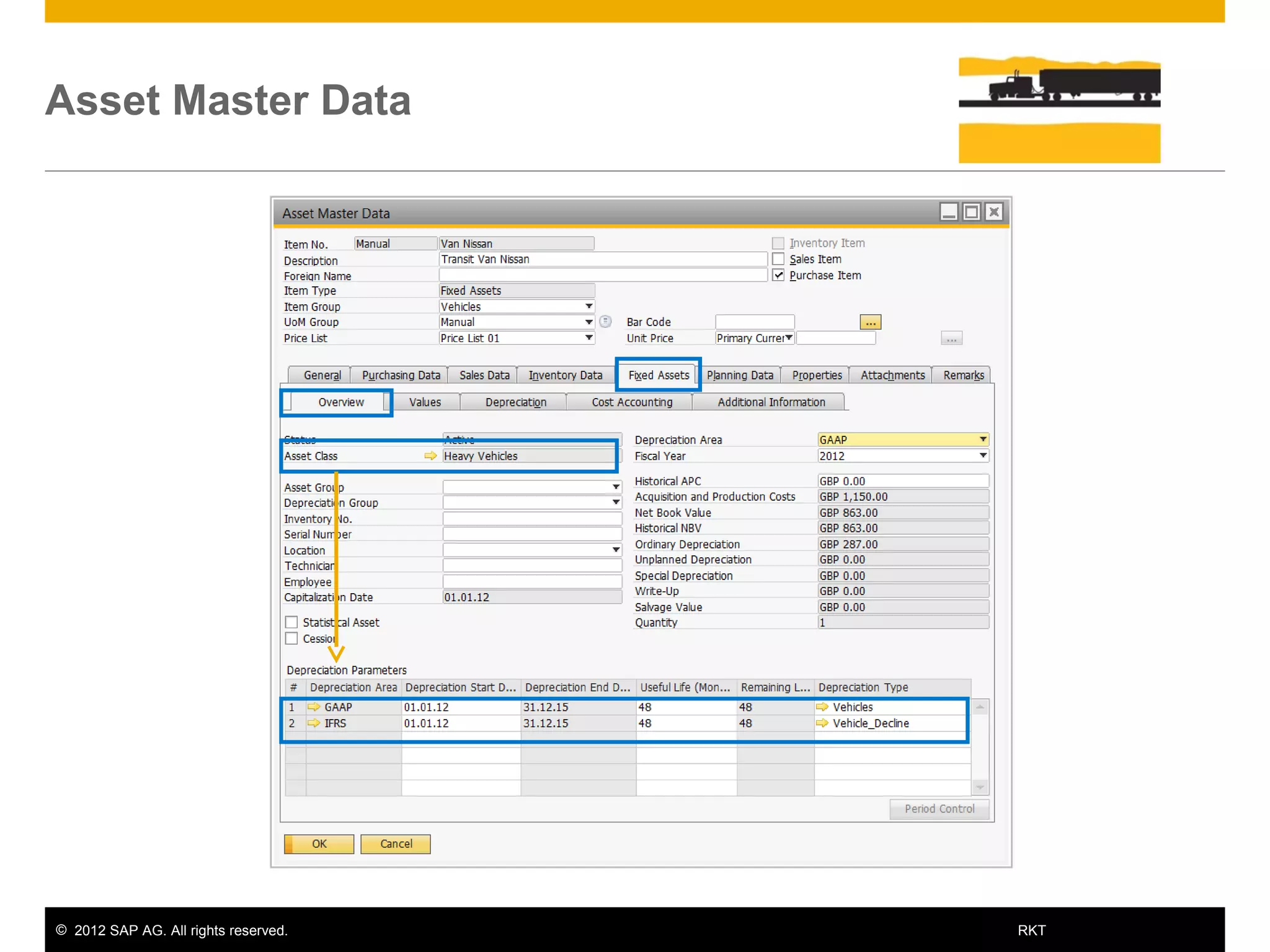Image resolution: width=1270 pixels, height=952 pixels.
Task: Click the Asset Class link arrow icon
Action: click(x=430, y=456)
